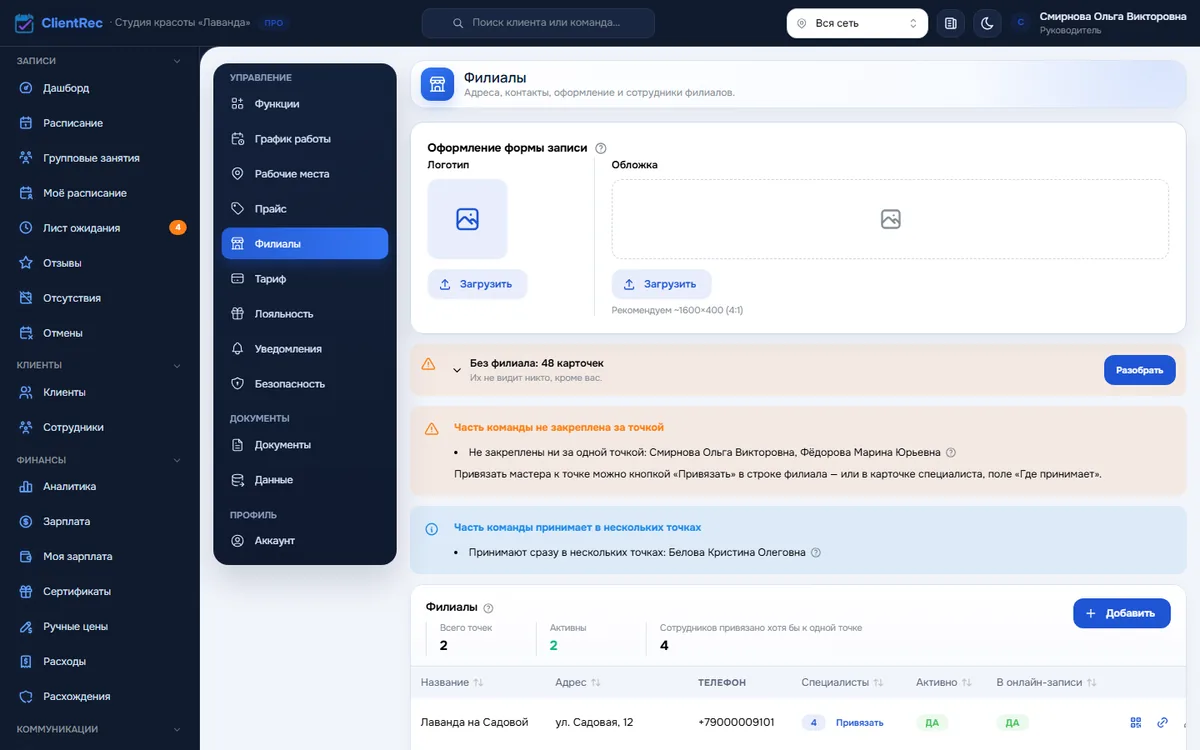The image size is (1200, 750).
Task: Expand the Без филиала: 48 карточек section
Action: click(457, 370)
